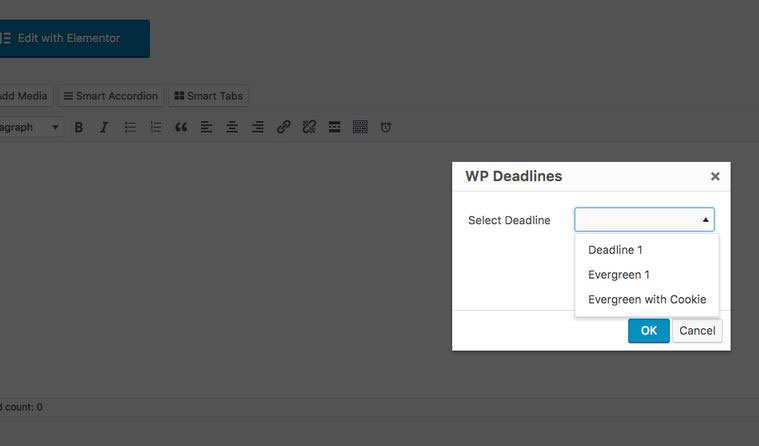Click the word count status text
The width and height of the screenshot is (759, 446).
click(21, 407)
